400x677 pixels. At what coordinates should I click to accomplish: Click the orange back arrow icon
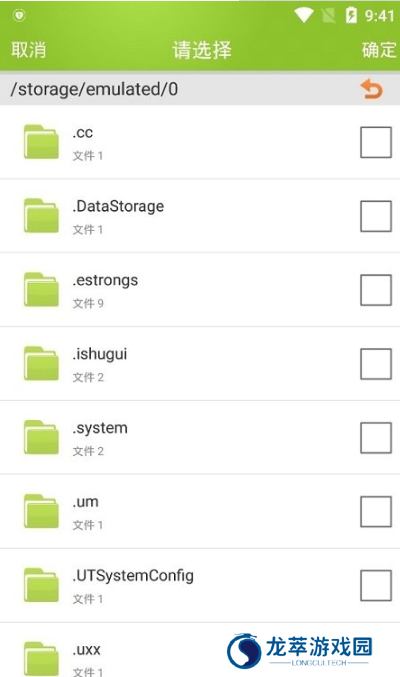(371, 89)
